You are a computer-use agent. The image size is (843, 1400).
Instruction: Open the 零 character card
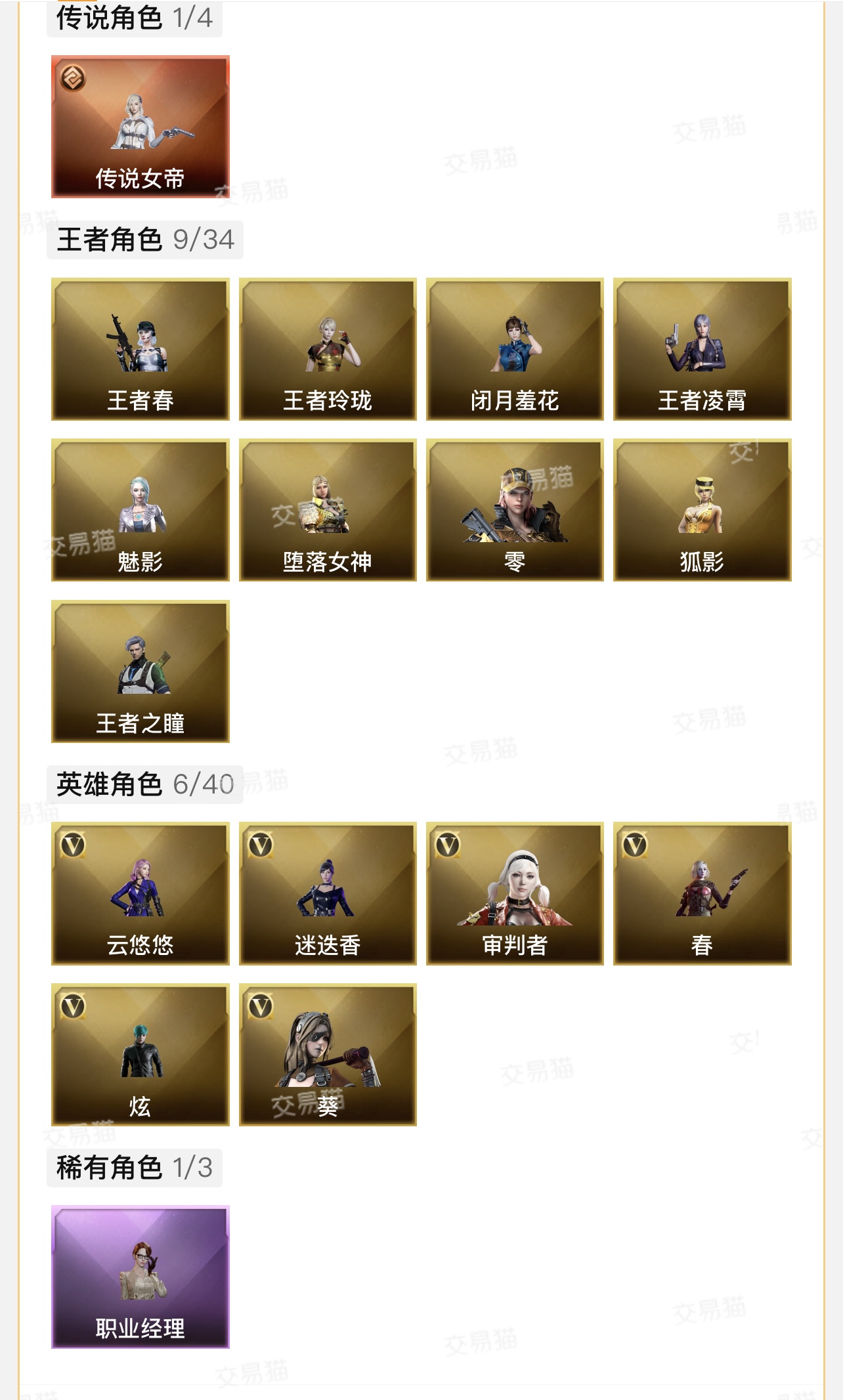coord(515,510)
